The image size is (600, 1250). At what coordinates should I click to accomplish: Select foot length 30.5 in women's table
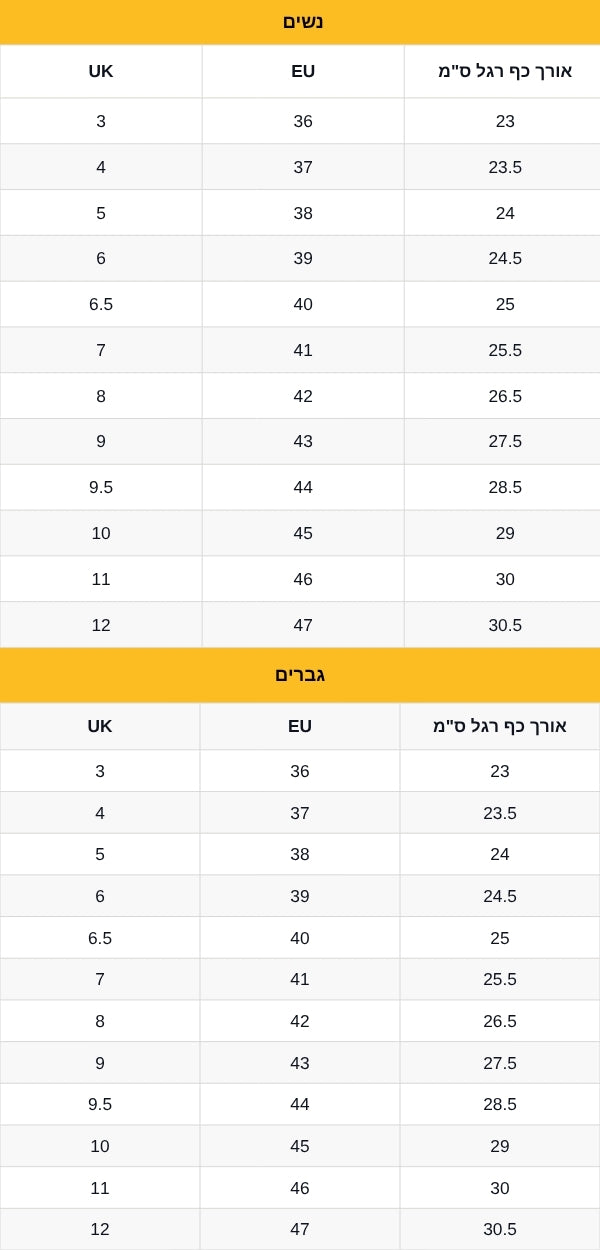(x=505, y=625)
